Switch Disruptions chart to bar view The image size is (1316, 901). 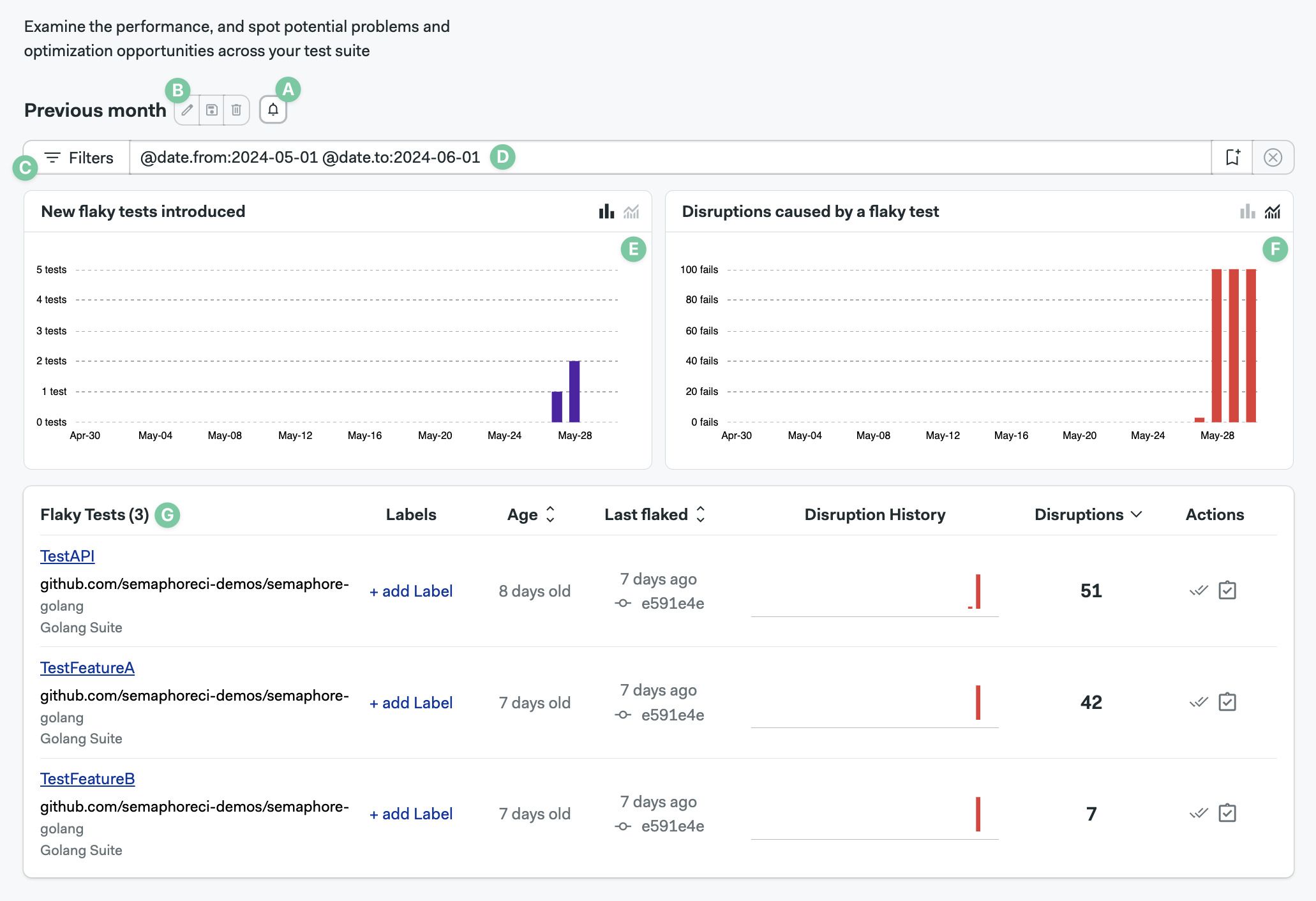pyautogui.click(x=1248, y=211)
